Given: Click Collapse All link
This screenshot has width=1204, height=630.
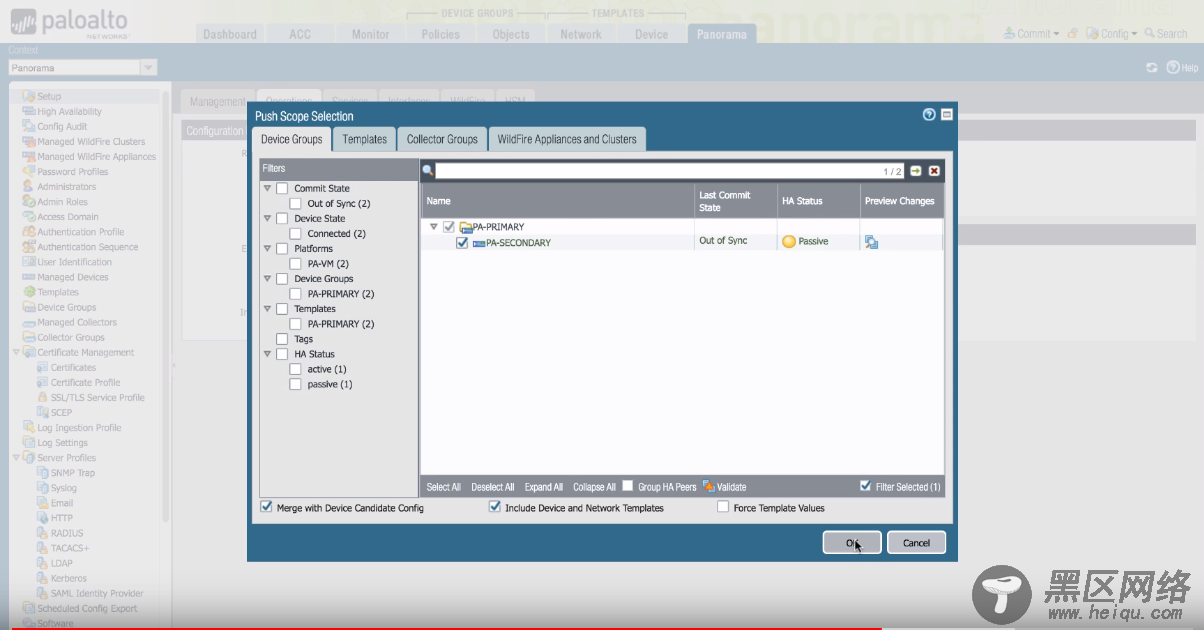Looking at the screenshot, I should tap(594, 487).
